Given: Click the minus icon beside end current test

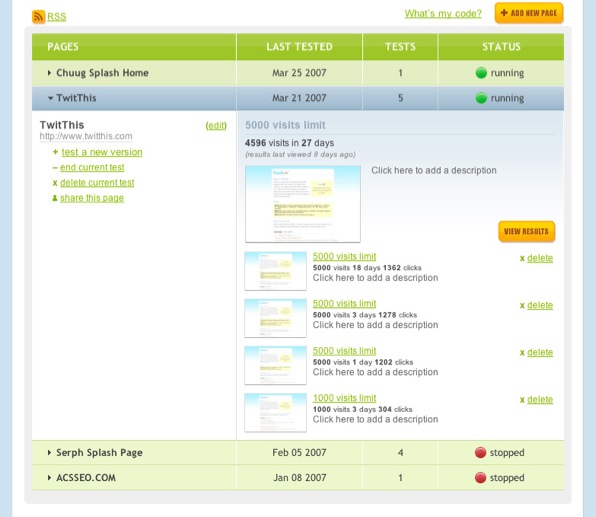Looking at the screenshot, I should (55, 168).
